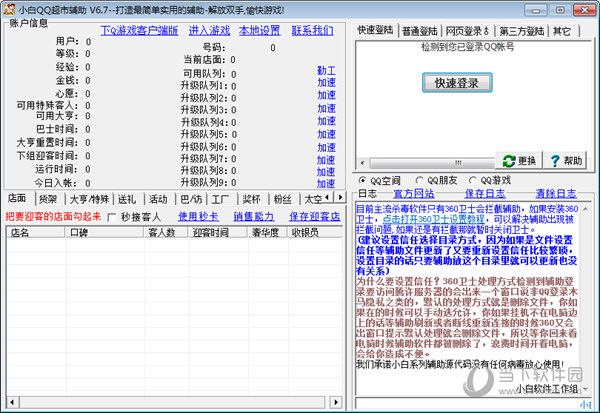Select the 太空 tab
Image resolution: width=600 pixels, height=413 pixels.
click(313, 199)
